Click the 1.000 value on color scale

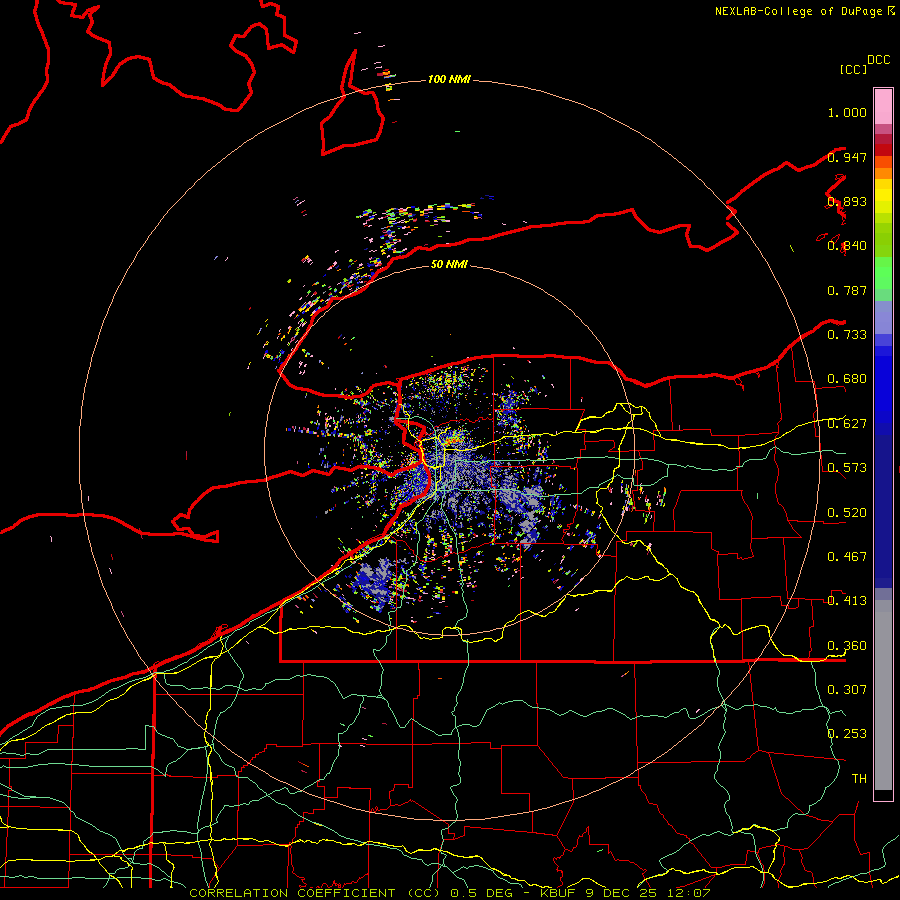[847, 112]
